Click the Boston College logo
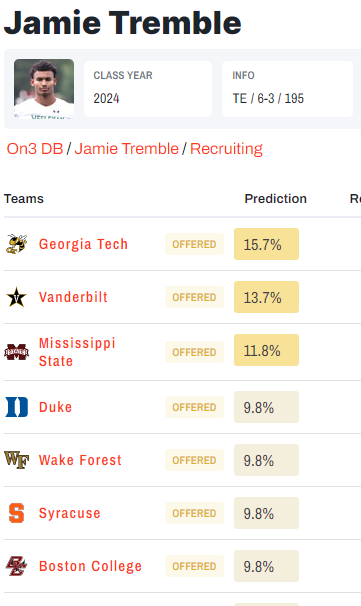Viewport: 361px width, 606px height. (x=16, y=566)
